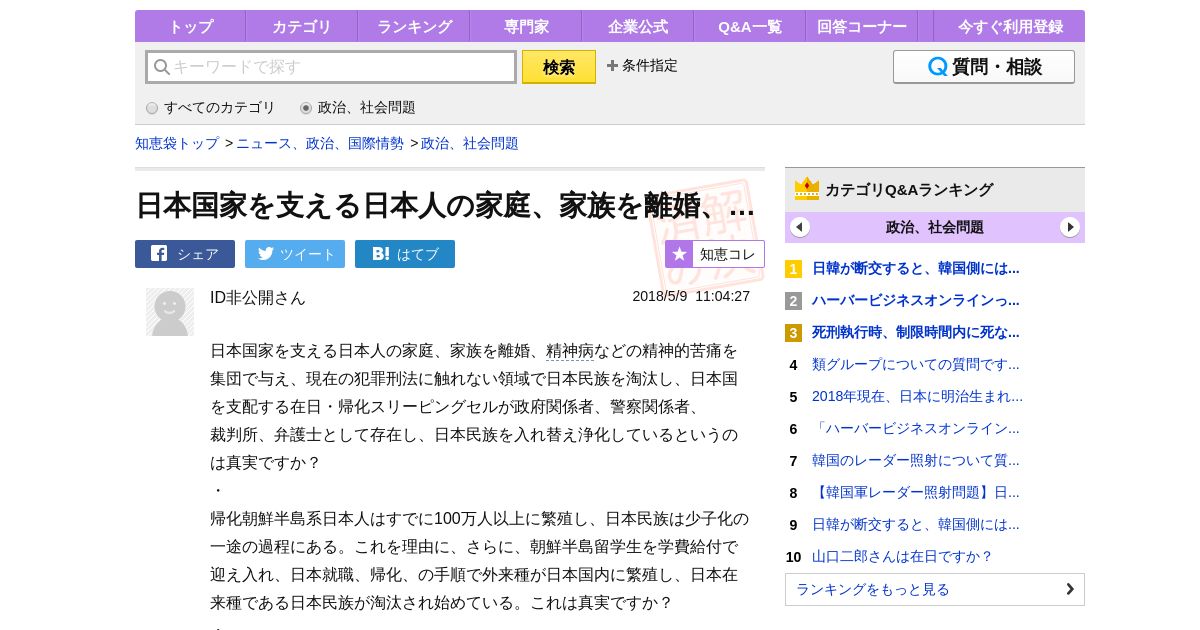Select the 政治、社会問題 radio button

pyautogui.click(x=306, y=108)
